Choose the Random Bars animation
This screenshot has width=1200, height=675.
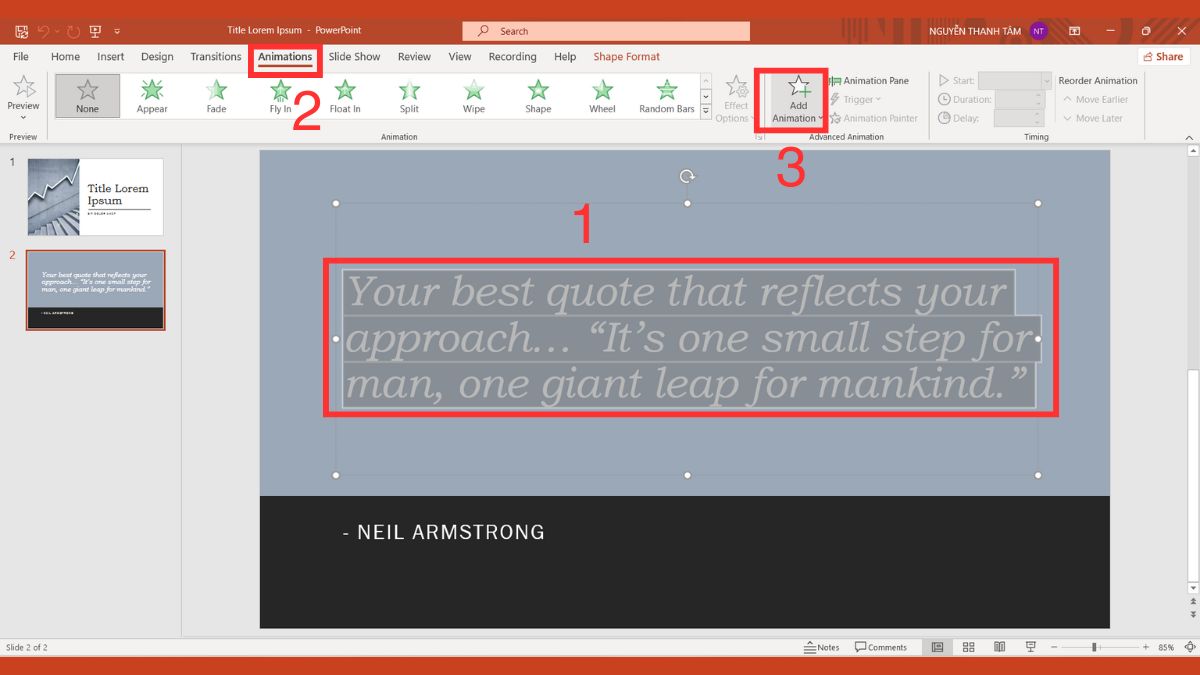pyautogui.click(x=665, y=95)
